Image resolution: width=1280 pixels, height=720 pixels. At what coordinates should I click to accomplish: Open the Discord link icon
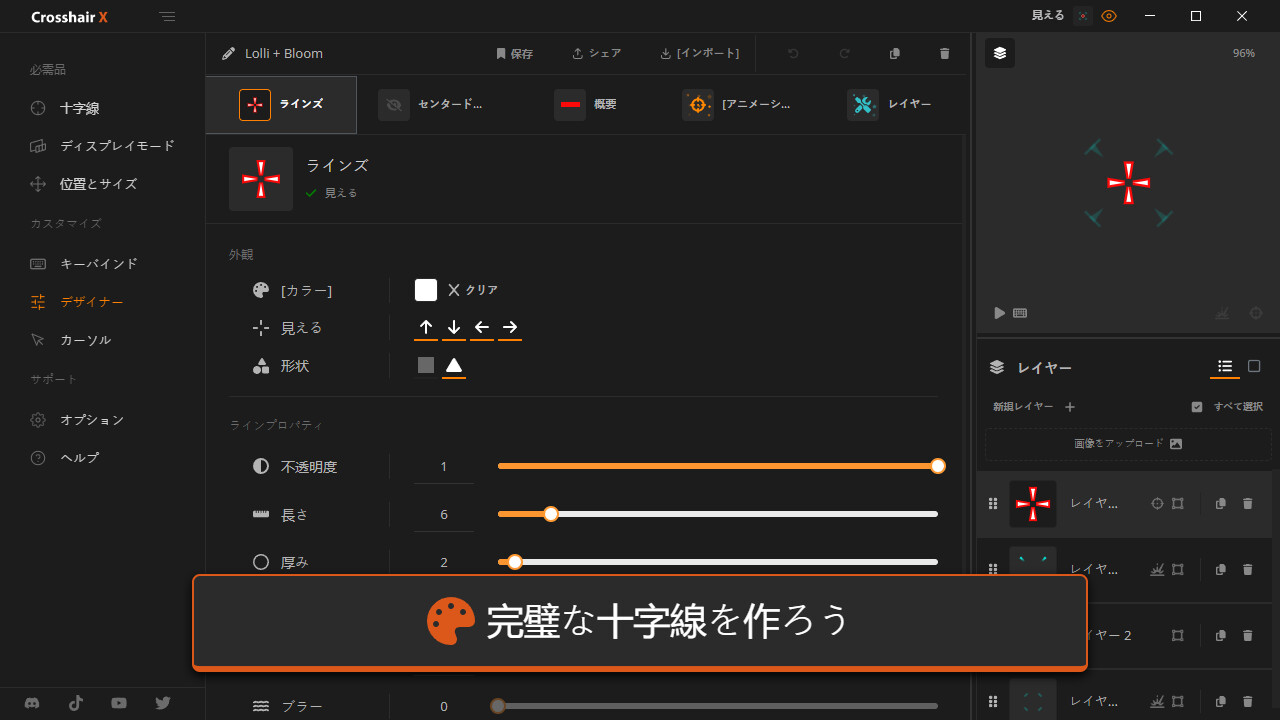point(32,703)
